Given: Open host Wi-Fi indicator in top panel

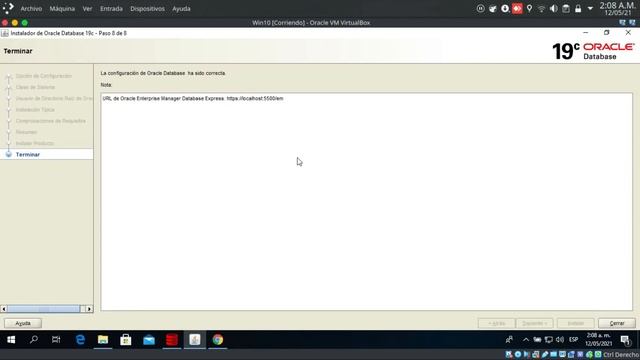Looking at the screenshot, I should tap(541, 9).
